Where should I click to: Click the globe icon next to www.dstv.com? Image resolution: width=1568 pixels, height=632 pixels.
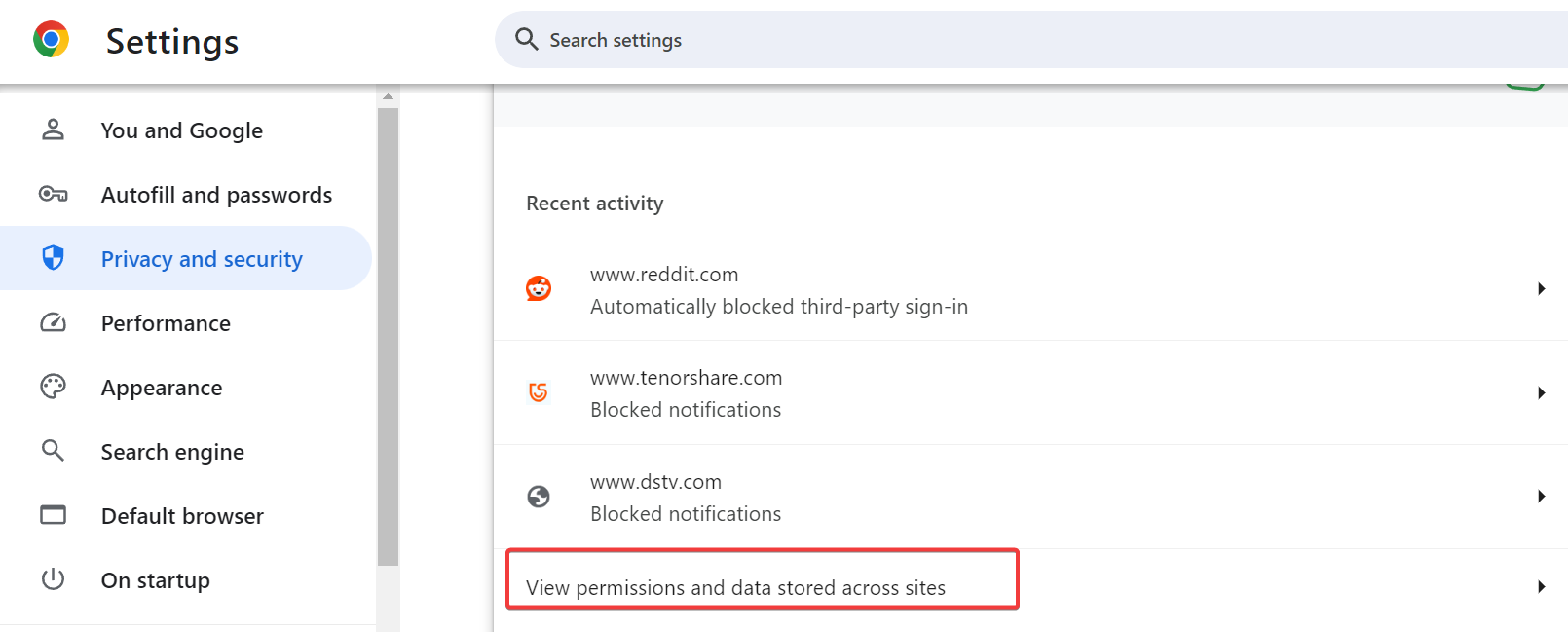[x=539, y=497]
